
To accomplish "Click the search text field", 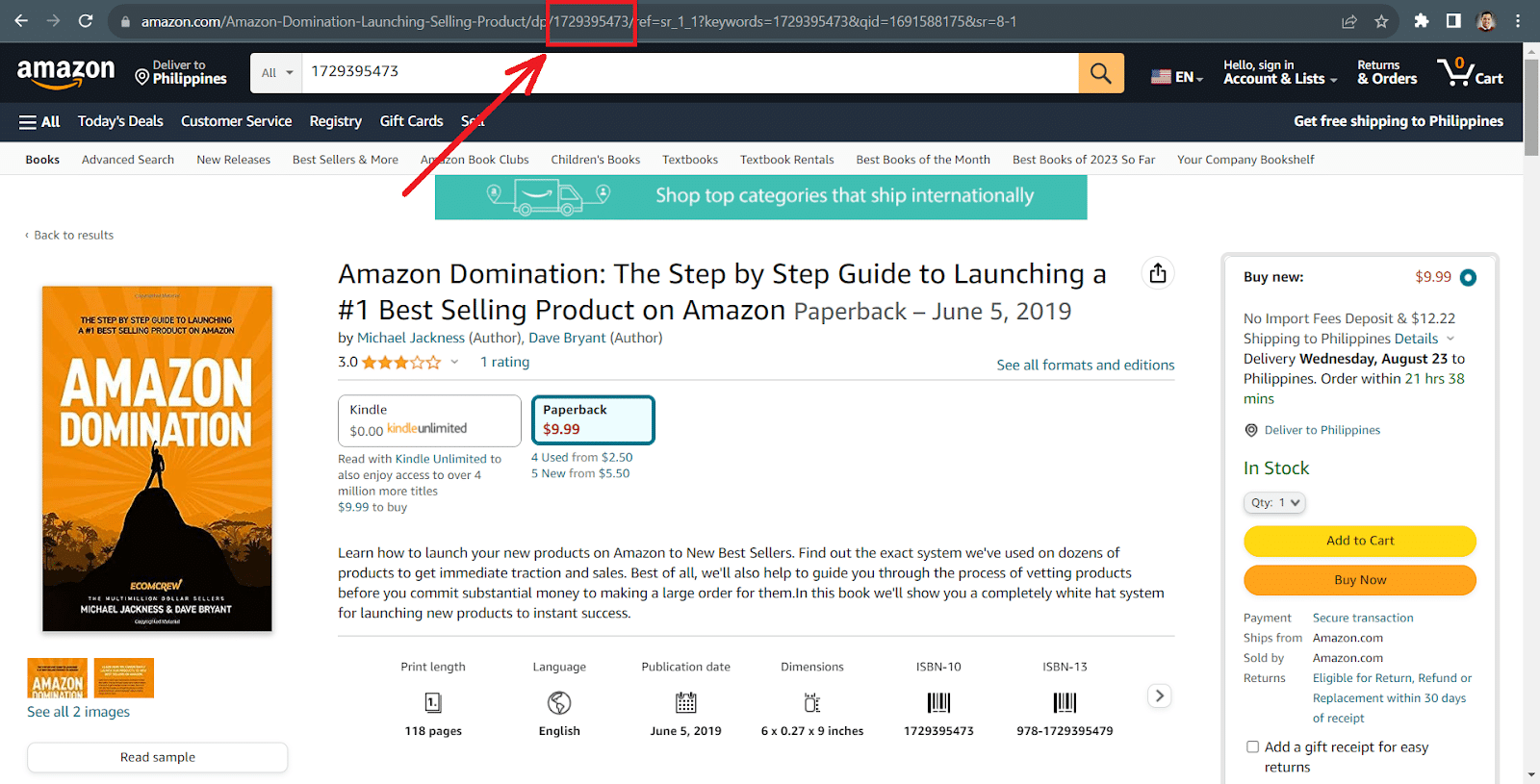I will tap(690, 72).
